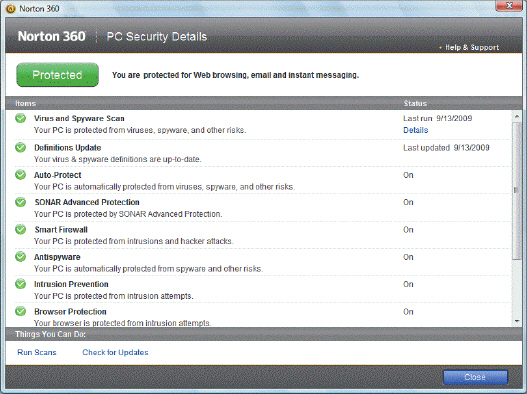Click the window's red close X button

(x=509, y=5)
